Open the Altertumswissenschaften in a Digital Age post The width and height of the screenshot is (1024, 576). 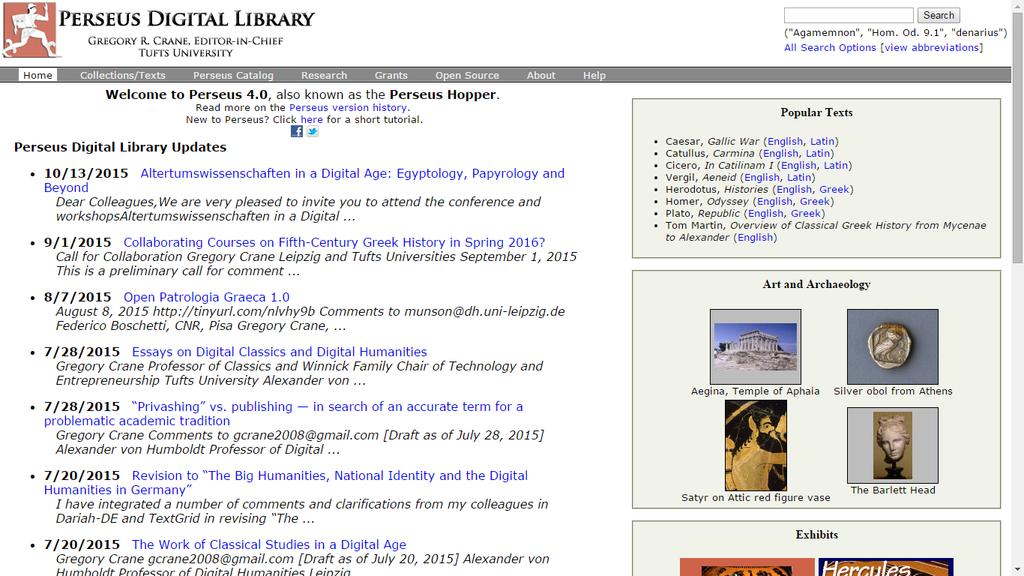(x=304, y=180)
